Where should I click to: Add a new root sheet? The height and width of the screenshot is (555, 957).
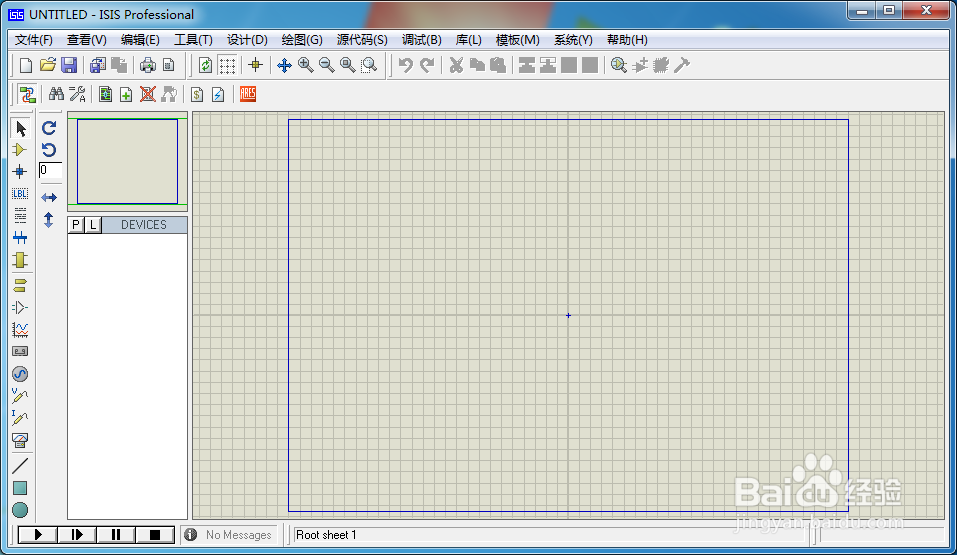click(126, 94)
